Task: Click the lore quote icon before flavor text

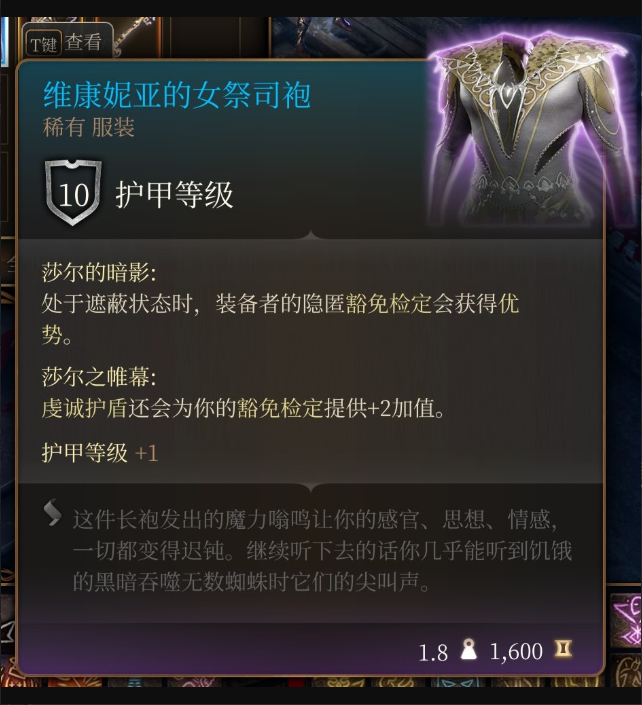Action: [x=53, y=512]
